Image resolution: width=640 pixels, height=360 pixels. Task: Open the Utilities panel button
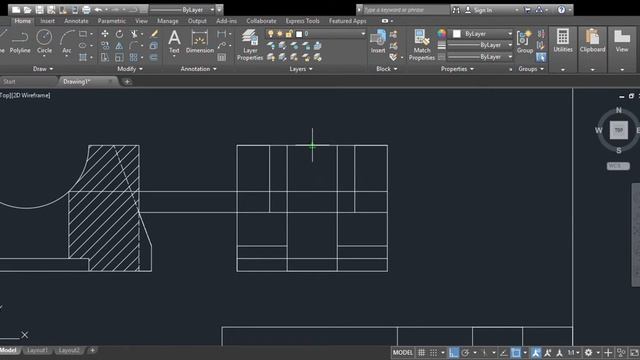[x=563, y=41]
